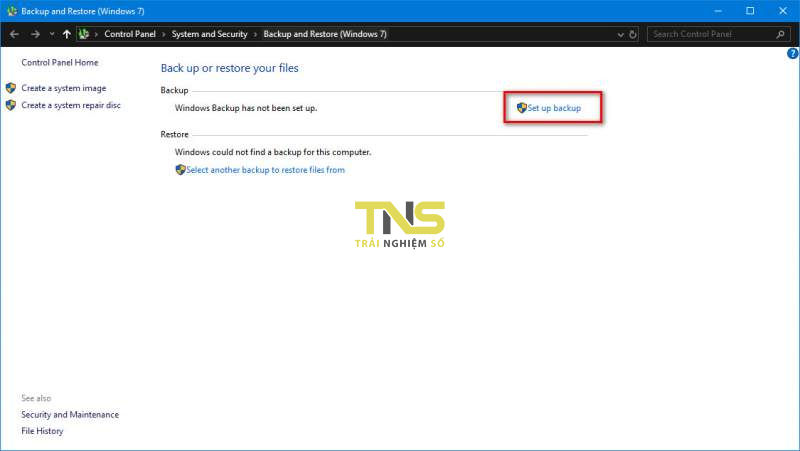Open File History link
Viewport: 800px width, 451px height.
coord(42,431)
